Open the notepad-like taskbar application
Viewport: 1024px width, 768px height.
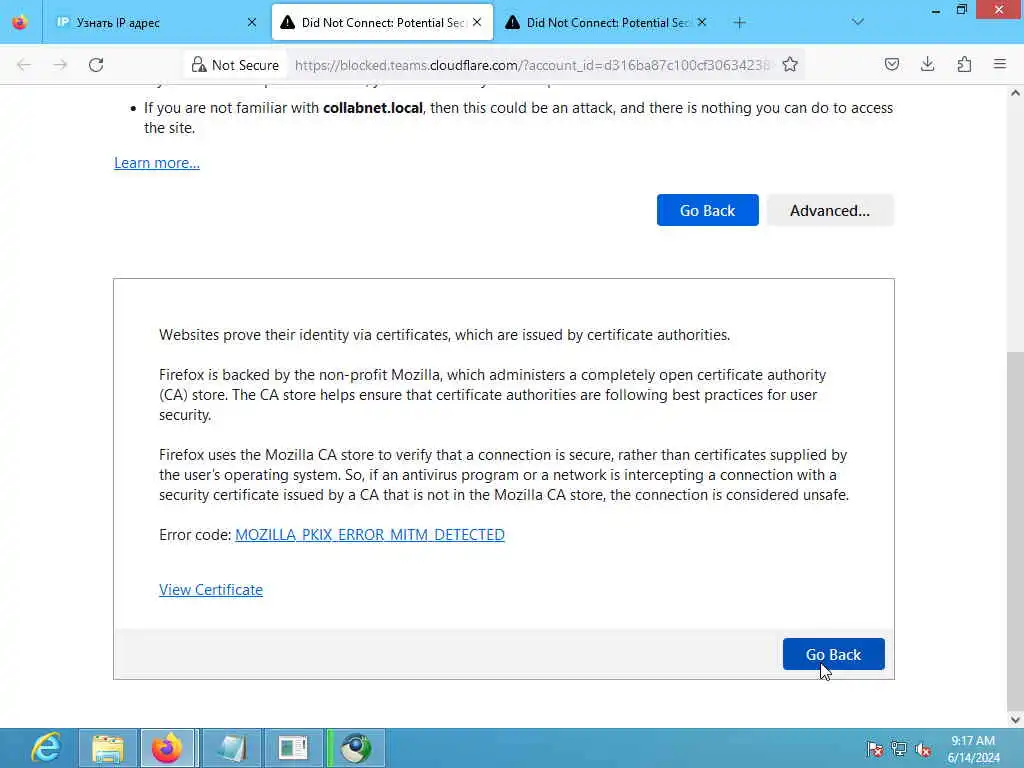pos(232,748)
